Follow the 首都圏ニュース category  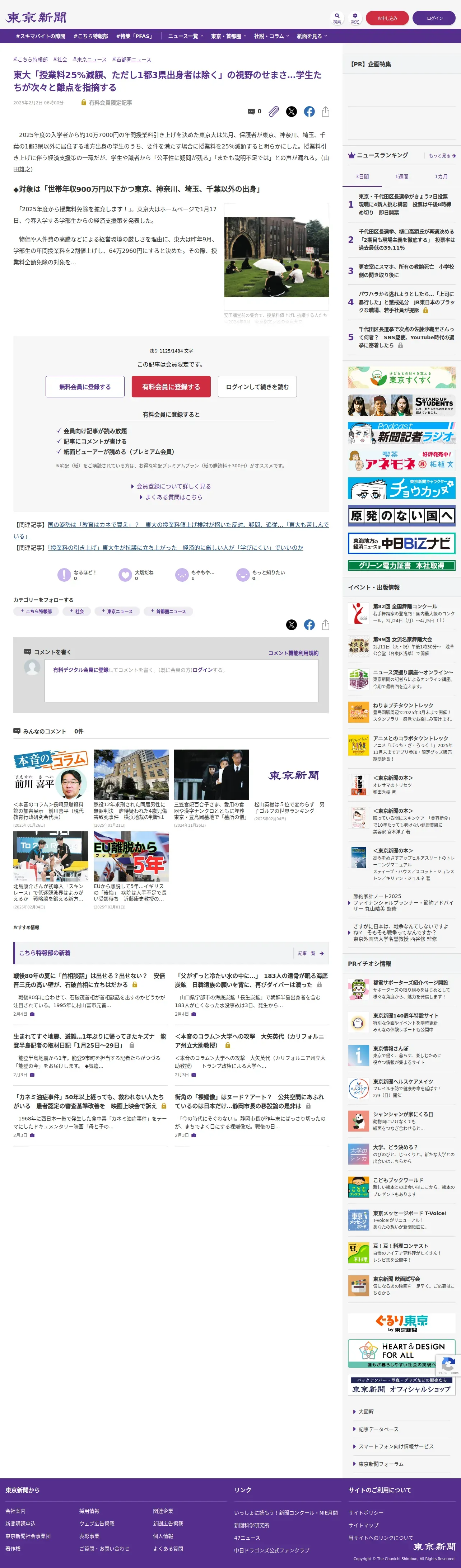pos(168,611)
